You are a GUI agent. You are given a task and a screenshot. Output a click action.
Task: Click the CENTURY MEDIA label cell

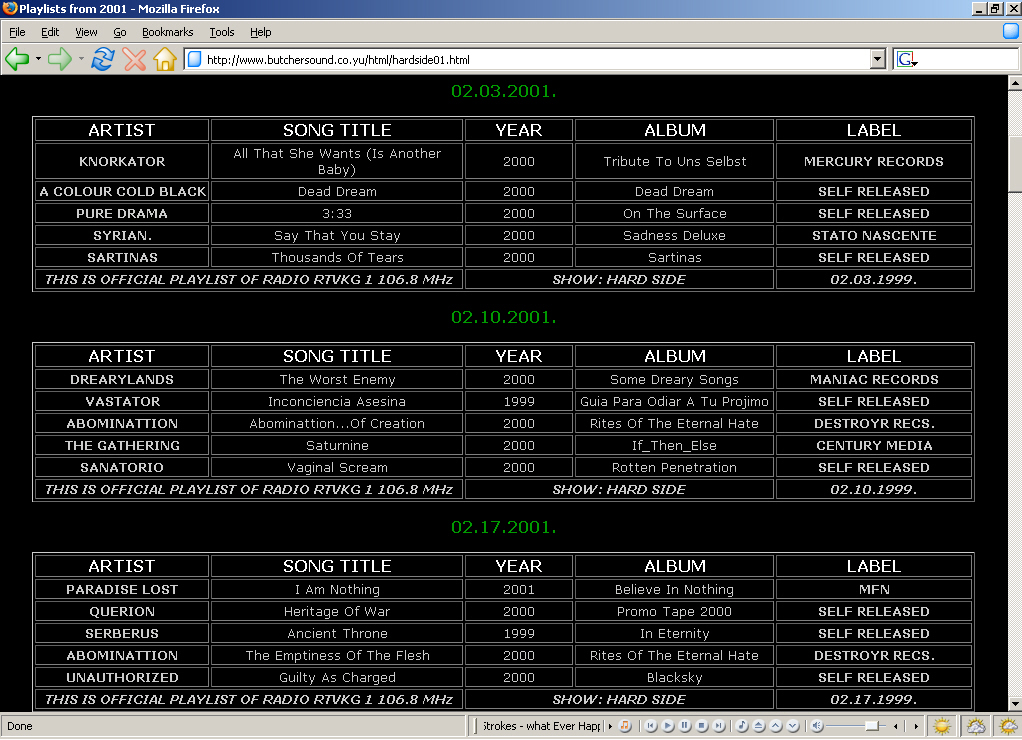(873, 445)
